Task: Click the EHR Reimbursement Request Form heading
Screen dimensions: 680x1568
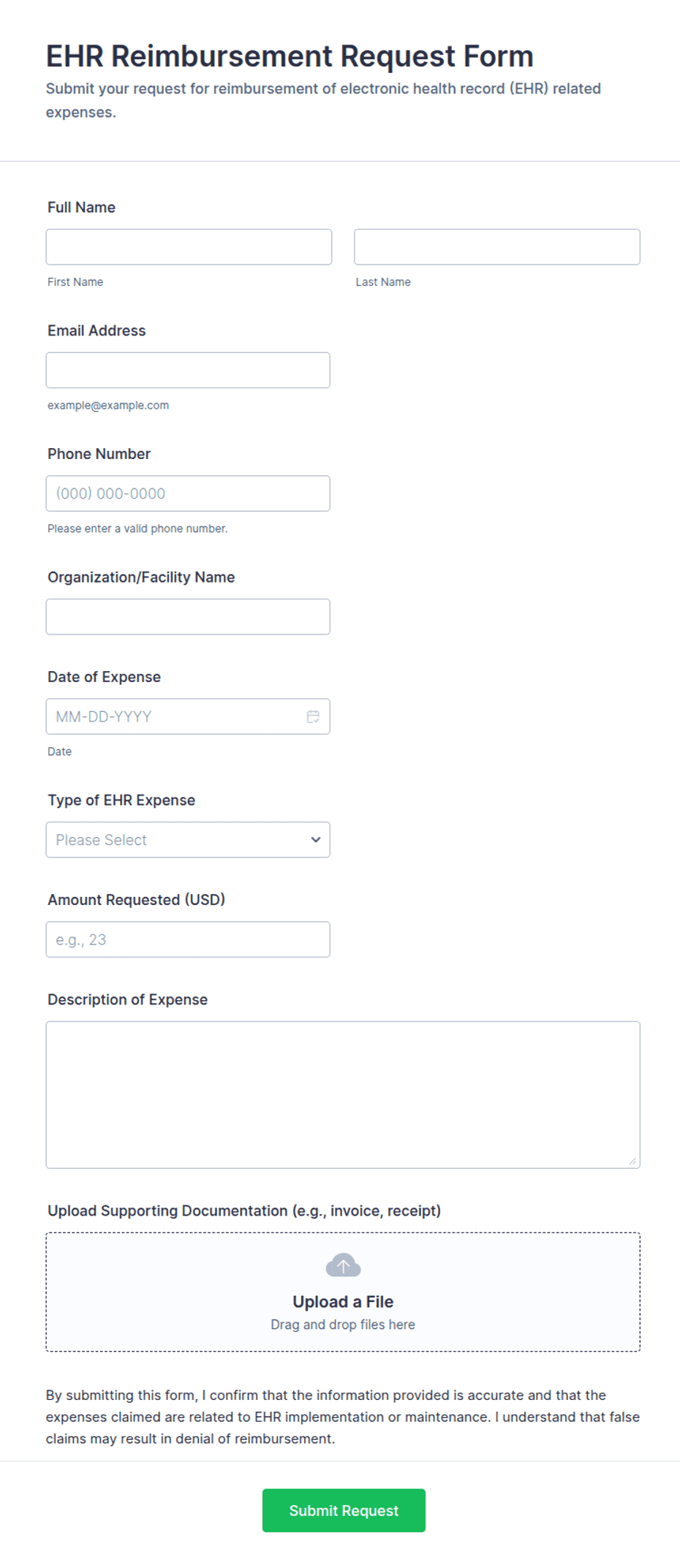Action: point(290,56)
